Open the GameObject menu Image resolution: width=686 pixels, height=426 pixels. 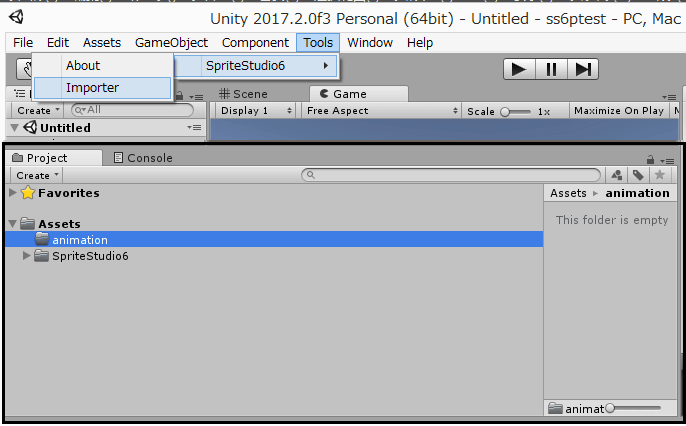pos(171,42)
